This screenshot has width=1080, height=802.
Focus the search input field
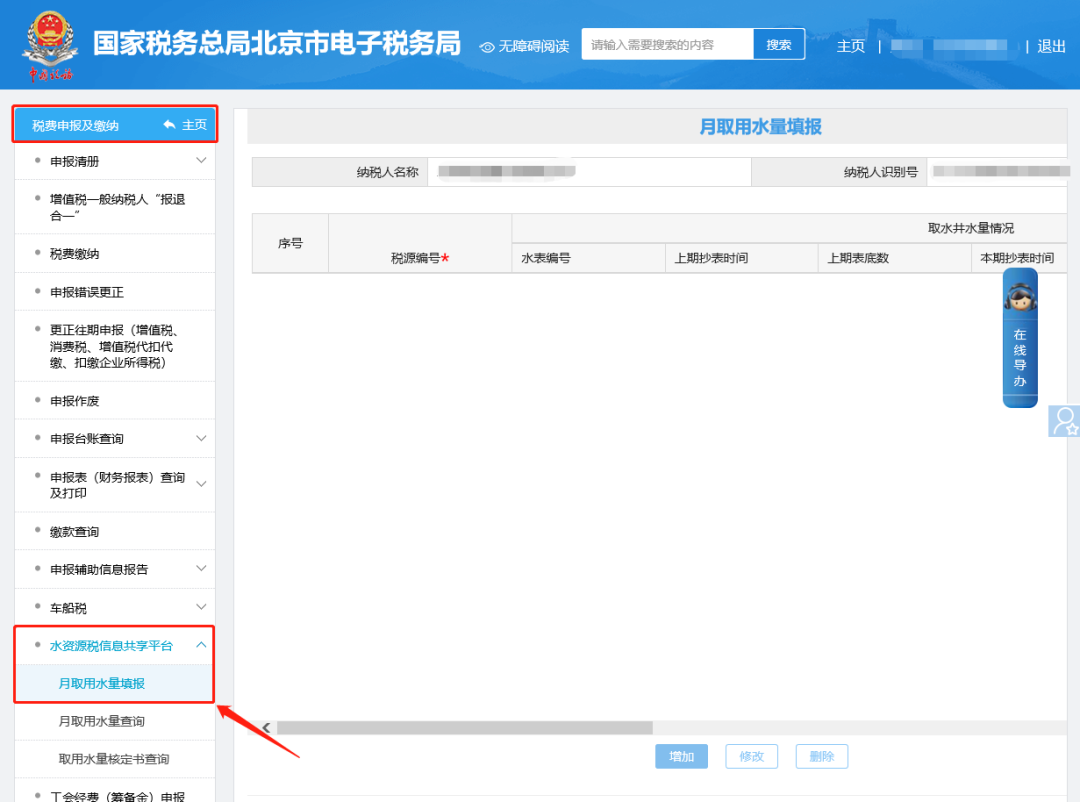click(x=667, y=45)
